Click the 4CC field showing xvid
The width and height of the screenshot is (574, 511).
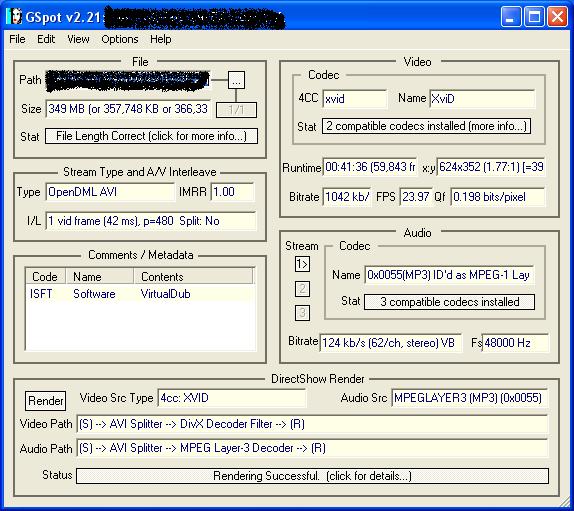point(354,99)
